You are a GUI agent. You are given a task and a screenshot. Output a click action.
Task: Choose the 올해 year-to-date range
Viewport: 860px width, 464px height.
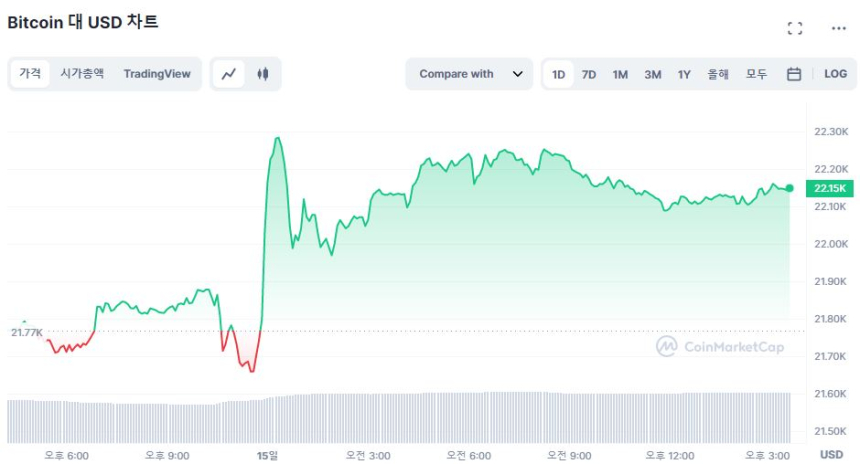point(718,74)
